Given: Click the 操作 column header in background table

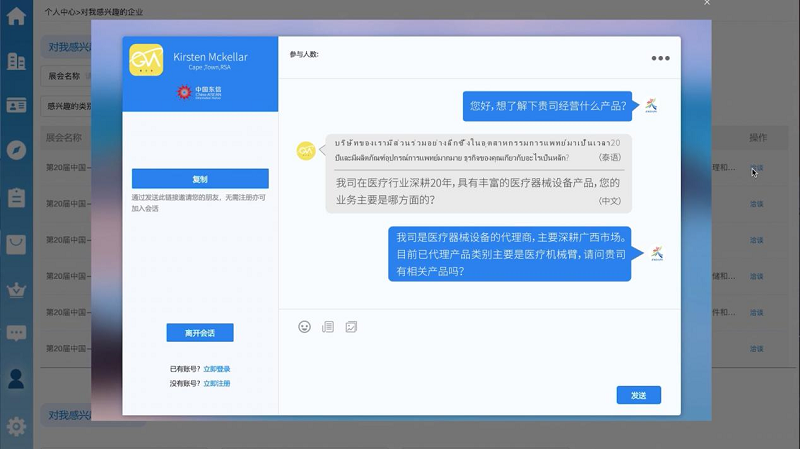Looking at the screenshot, I should click(x=758, y=138).
